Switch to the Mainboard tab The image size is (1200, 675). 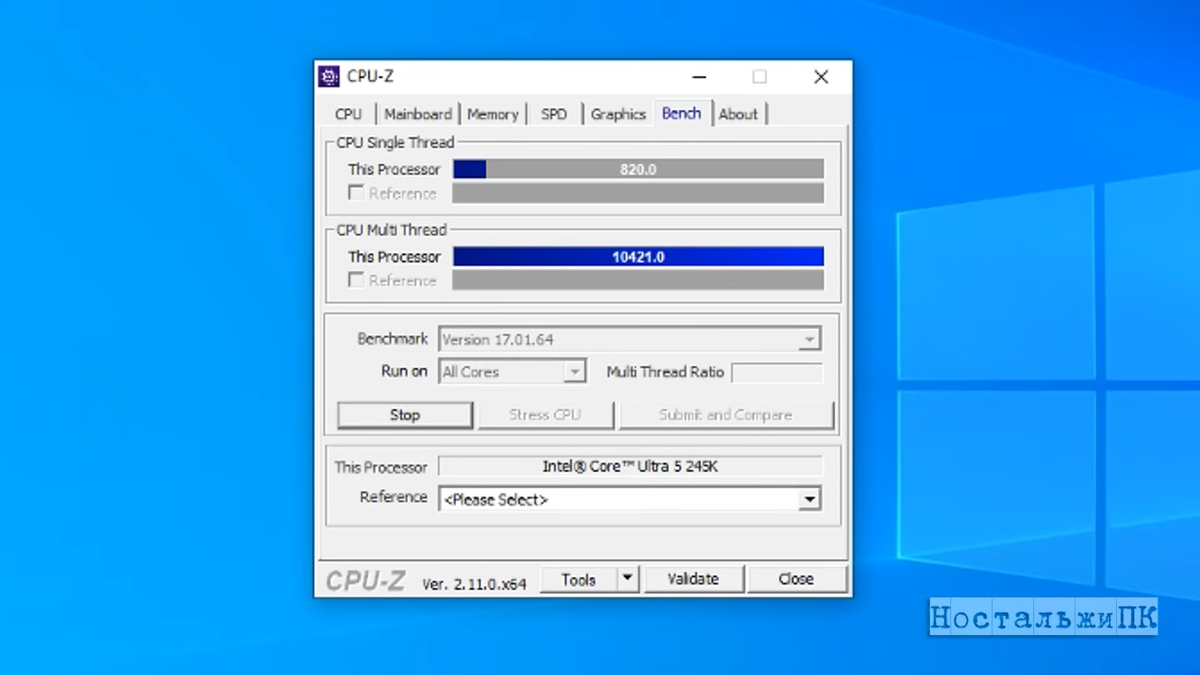[418, 114]
